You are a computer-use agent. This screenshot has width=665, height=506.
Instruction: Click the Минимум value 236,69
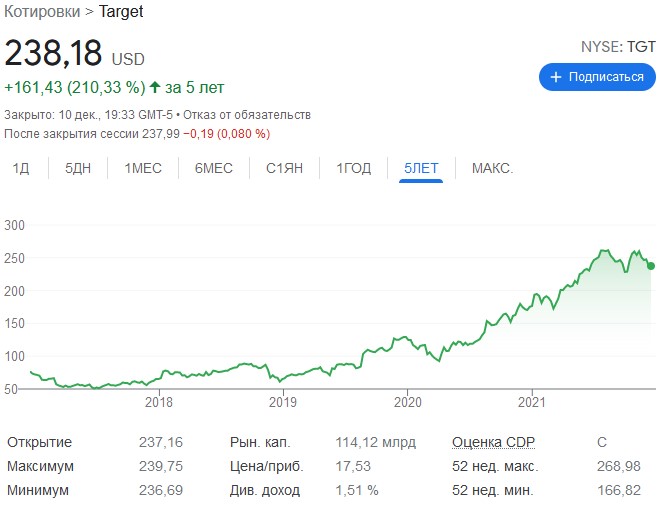(161, 490)
